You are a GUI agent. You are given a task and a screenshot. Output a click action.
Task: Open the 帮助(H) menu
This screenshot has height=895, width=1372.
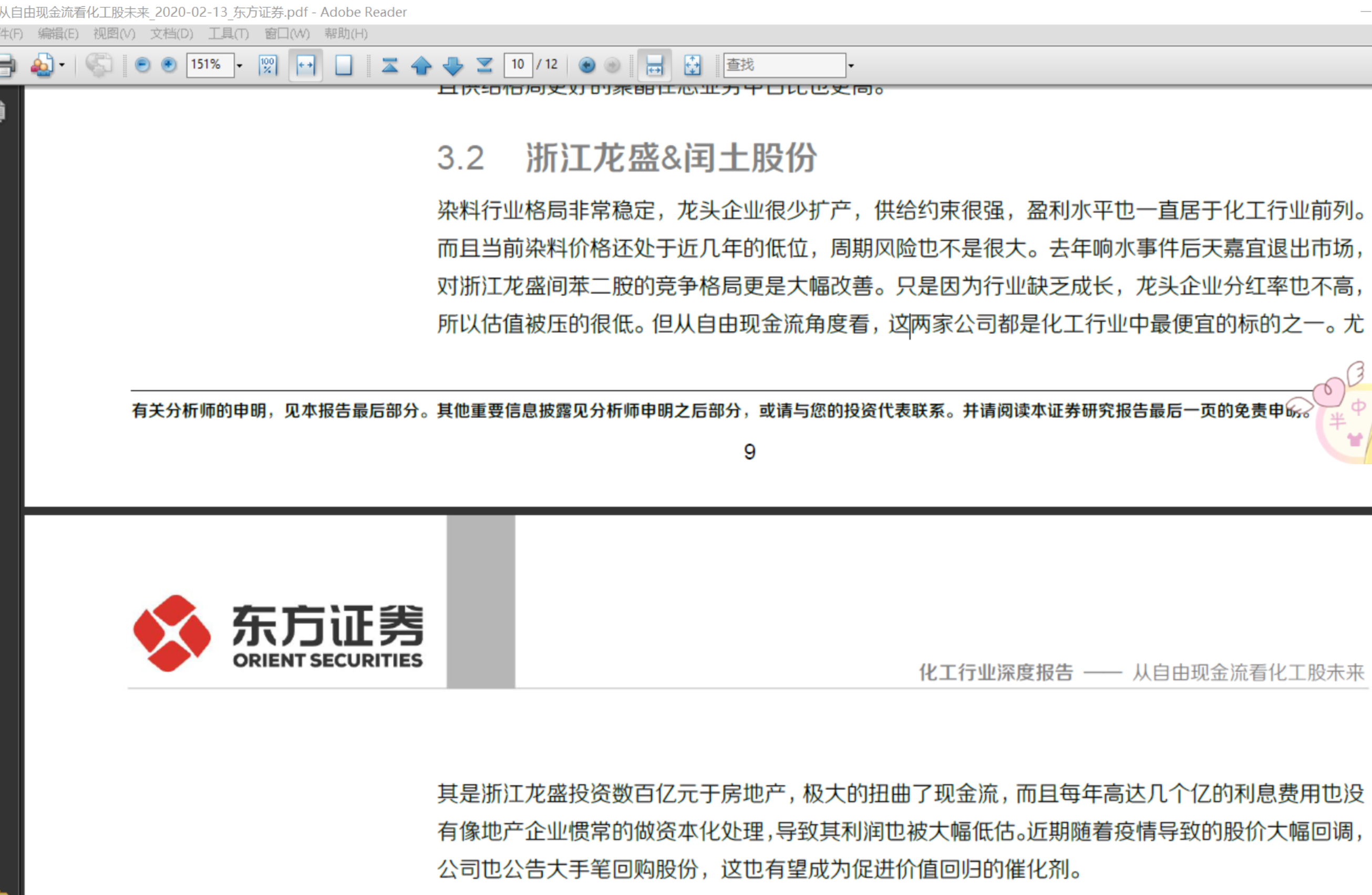[346, 34]
